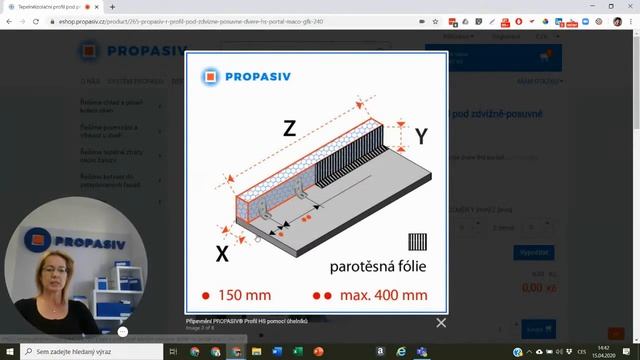Image resolution: width=640 pixels, height=360 pixels.
Task: Click the red circle Opera-style extension icon
Action: 518,22
